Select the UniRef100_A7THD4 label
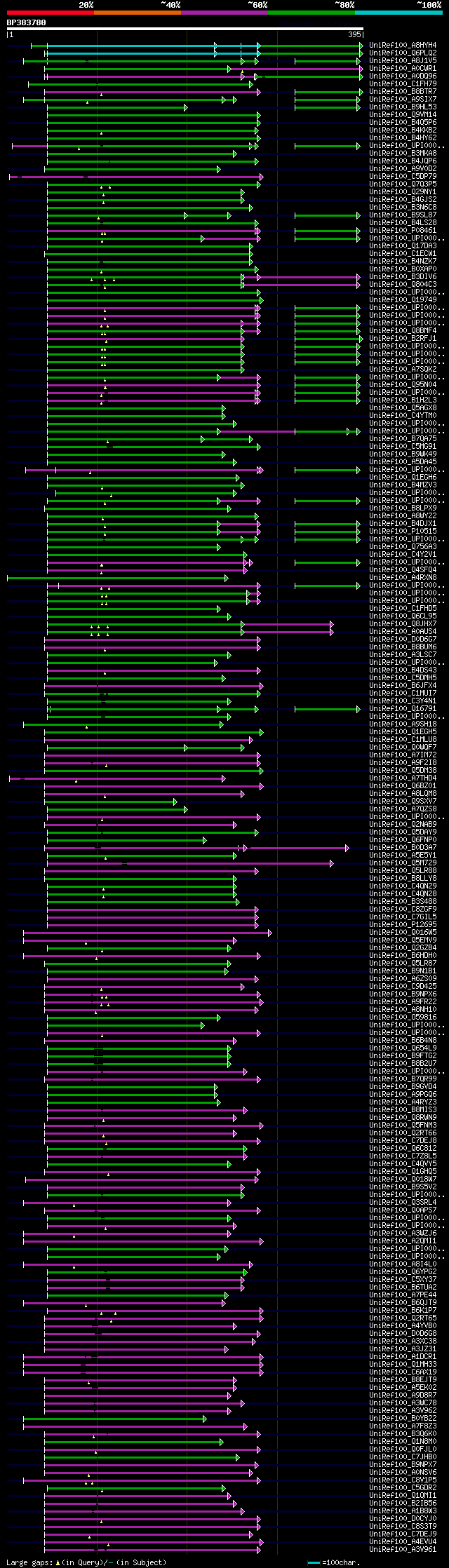Viewport: 449px width, 1568px height. pos(403,778)
